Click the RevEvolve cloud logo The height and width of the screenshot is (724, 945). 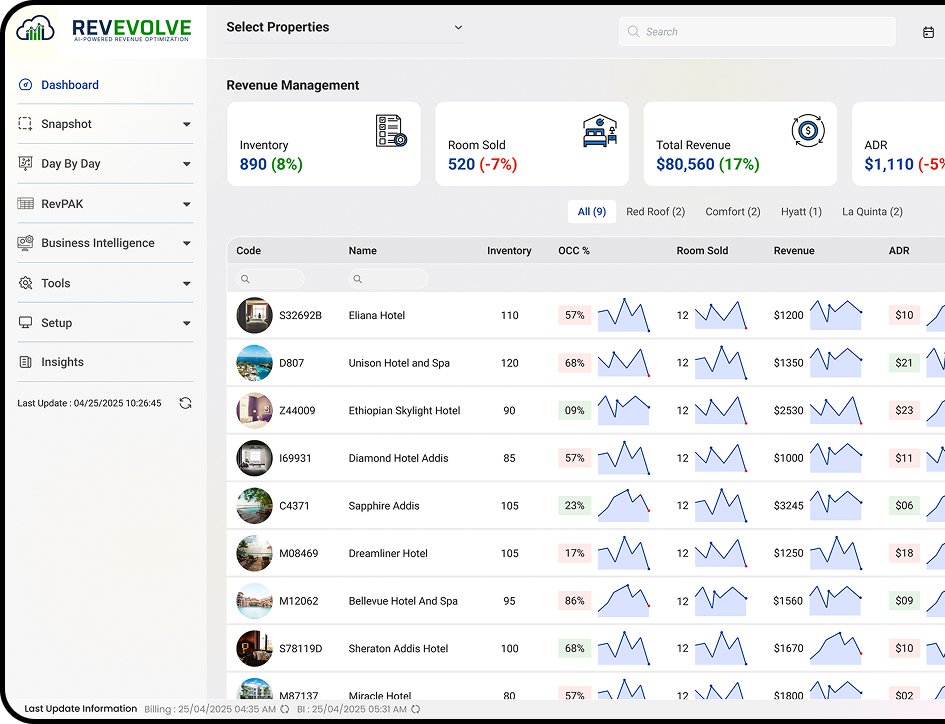coord(36,28)
